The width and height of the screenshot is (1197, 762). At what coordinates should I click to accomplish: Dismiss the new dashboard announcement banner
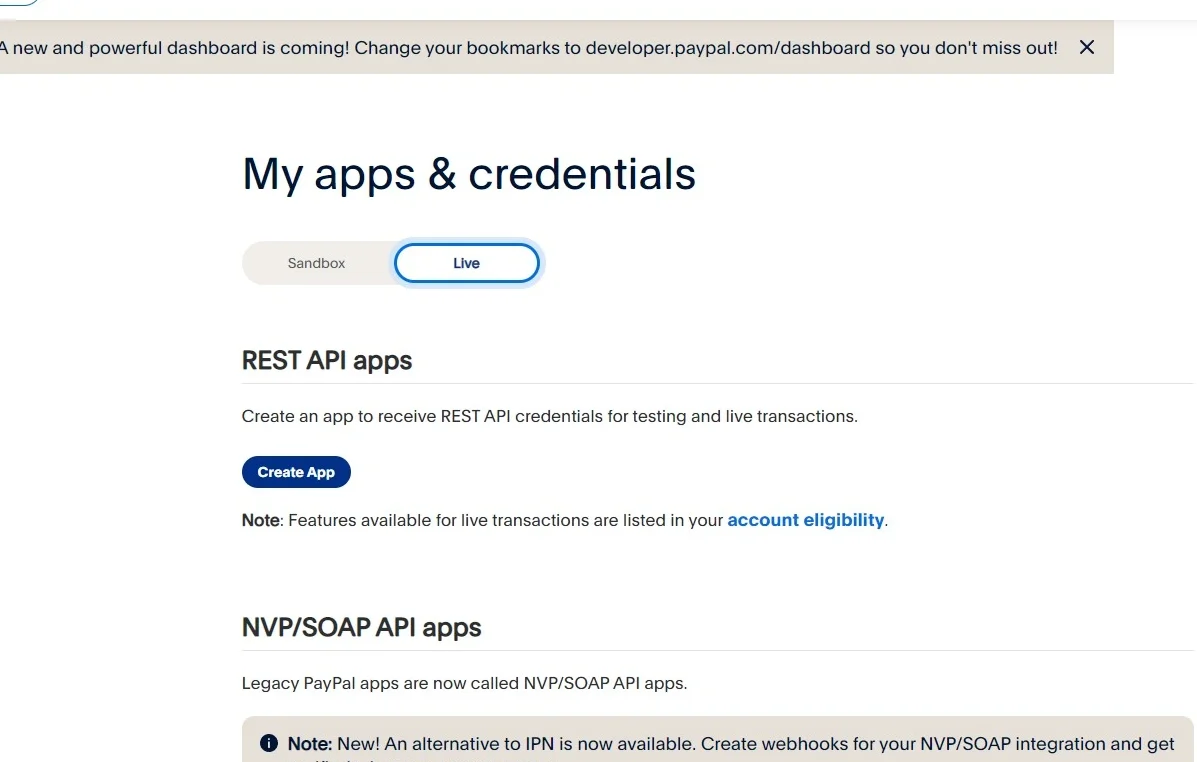pyautogui.click(x=1086, y=47)
